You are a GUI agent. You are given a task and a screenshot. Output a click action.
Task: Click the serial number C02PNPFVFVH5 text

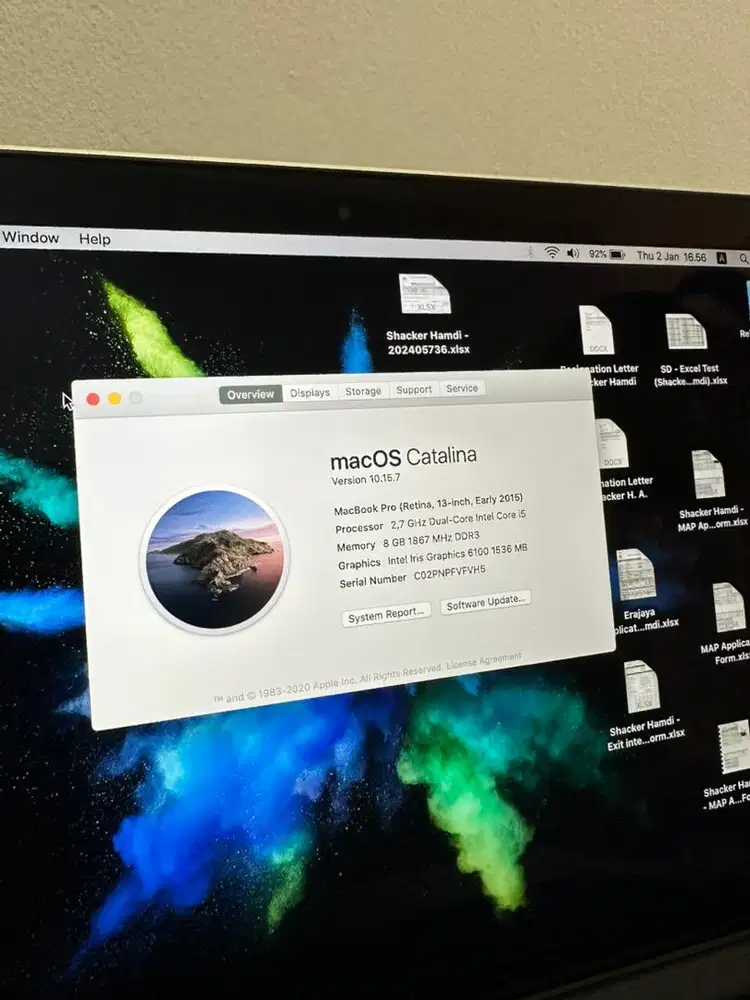[450, 572]
